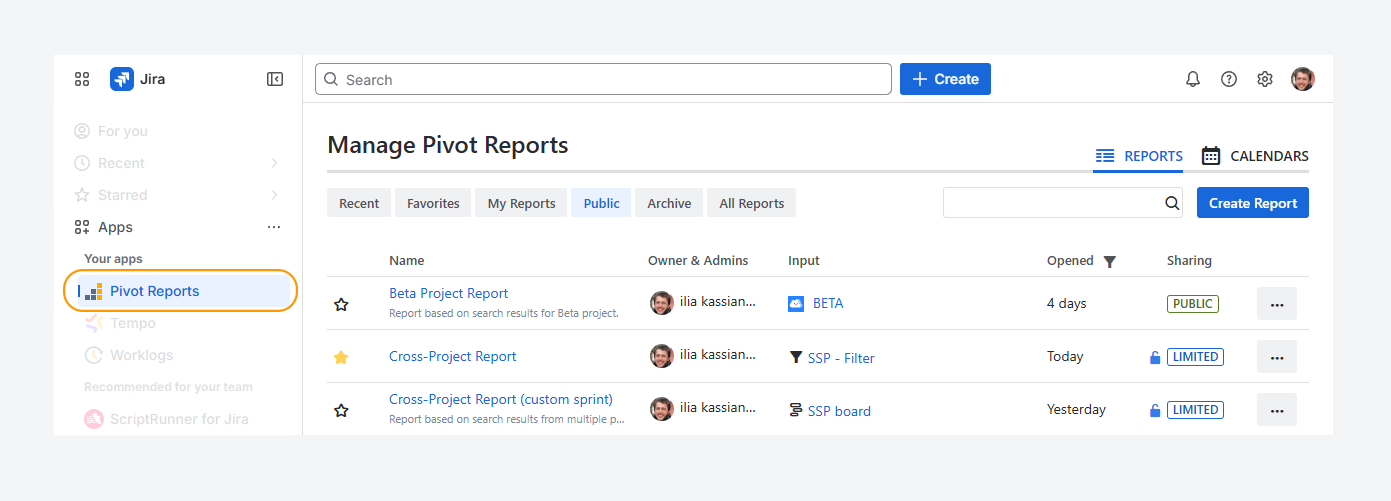Viewport: 1391px width, 501px height.
Task: Open the help question mark icon
Action: click(1229, 79)
